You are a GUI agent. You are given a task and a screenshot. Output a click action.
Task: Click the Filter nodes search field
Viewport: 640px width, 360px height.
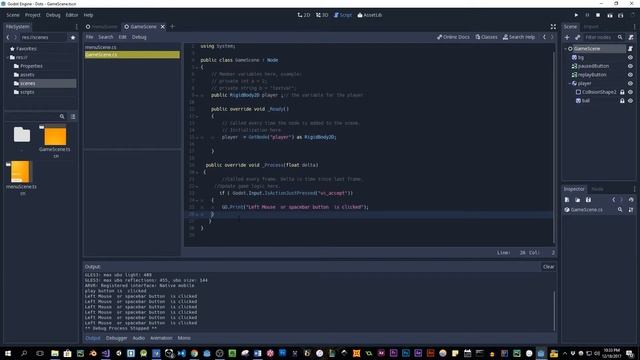click(604, 37)
